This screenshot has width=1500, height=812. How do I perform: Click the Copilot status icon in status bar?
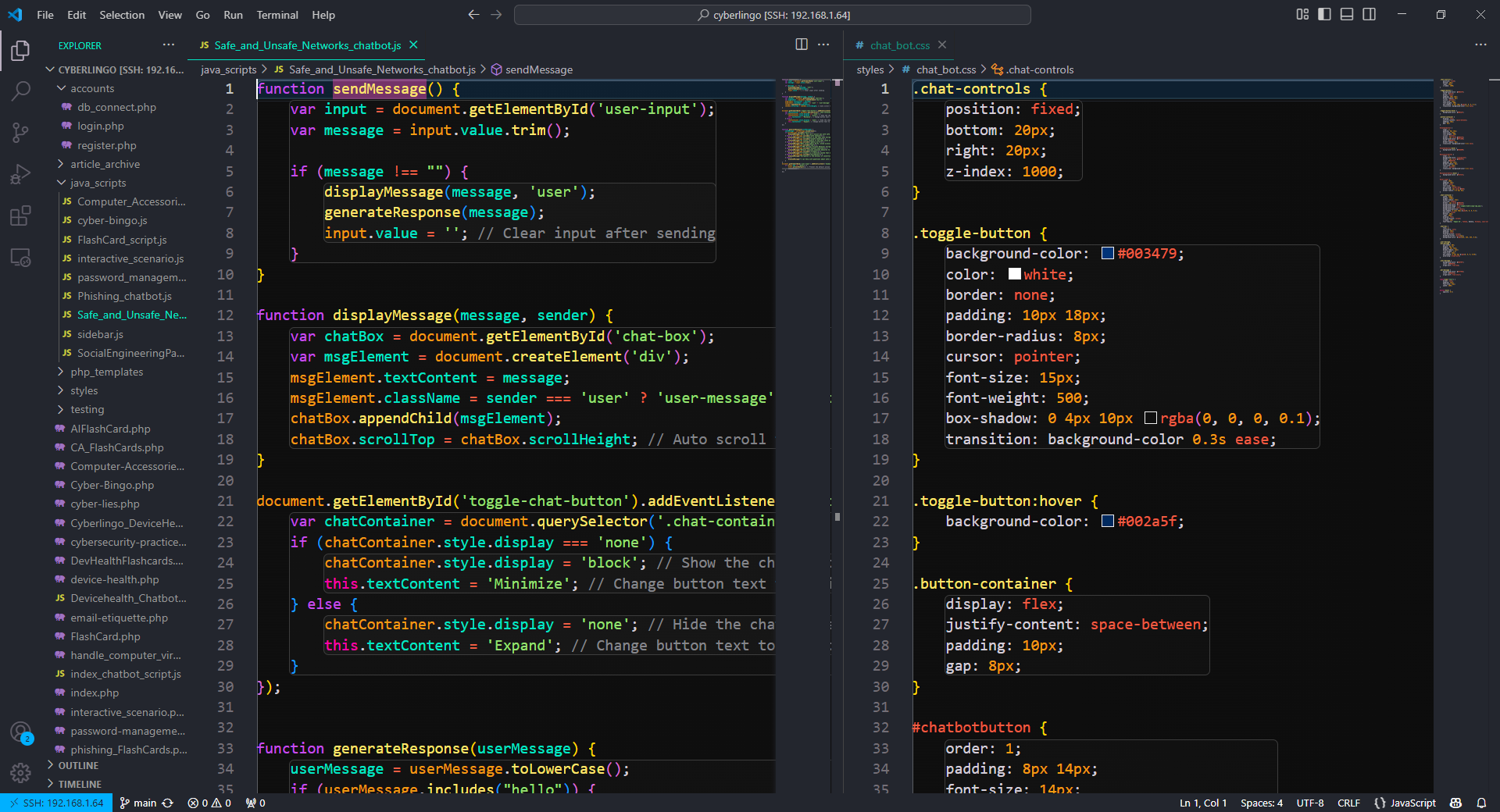point(1455,803)
